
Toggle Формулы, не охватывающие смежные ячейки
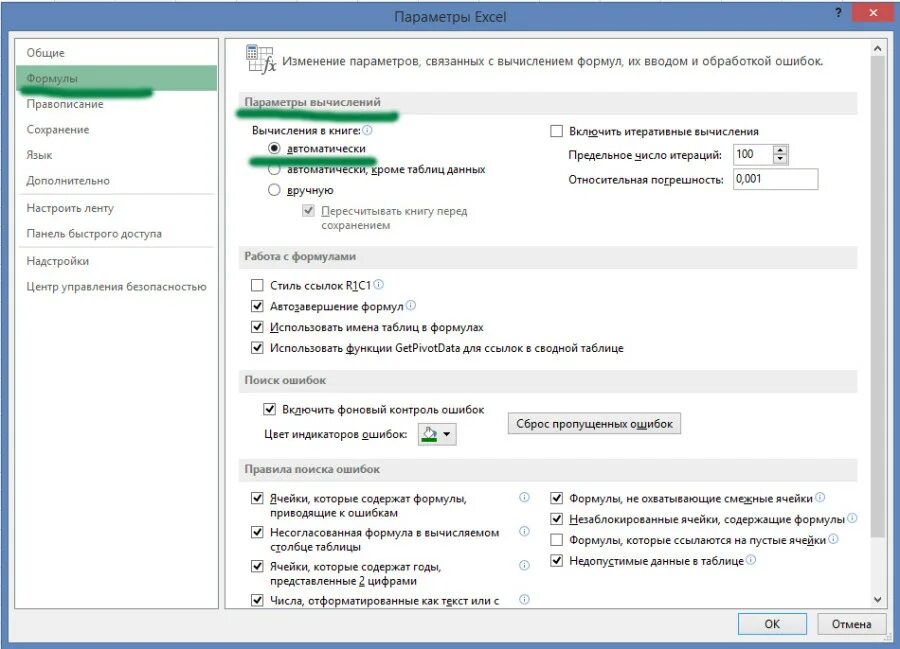pos(556,498)
